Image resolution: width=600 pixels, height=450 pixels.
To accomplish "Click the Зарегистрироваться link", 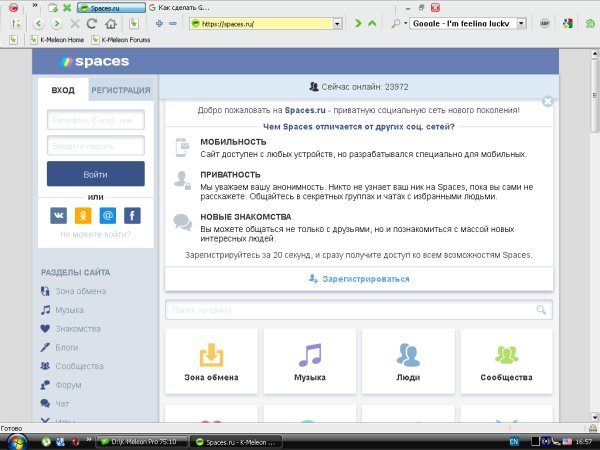I will (x=359, y=279).
